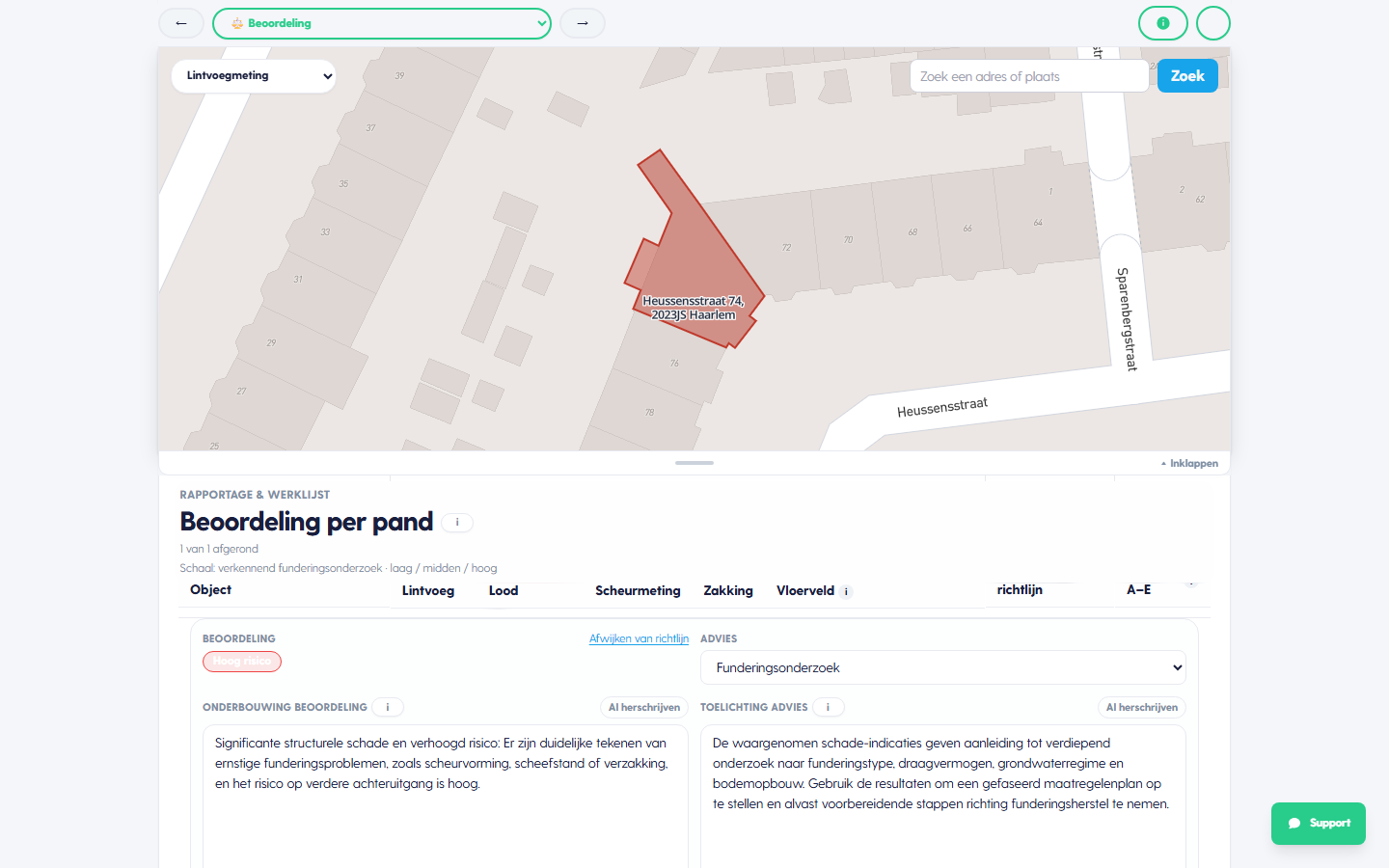The image size is (1389, 868).
Task: Open the green info button in top bar
Action: (x=1163, y=23)
